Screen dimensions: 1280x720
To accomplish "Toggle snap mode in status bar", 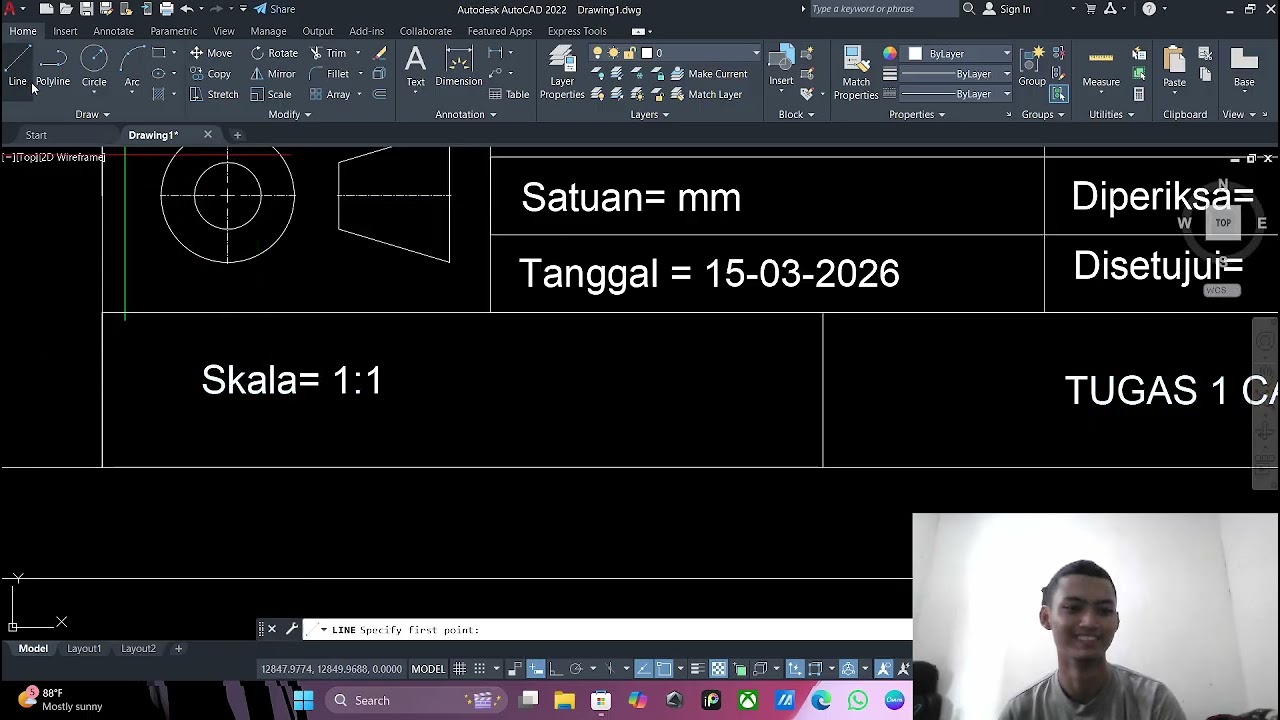I will [479, 669].
